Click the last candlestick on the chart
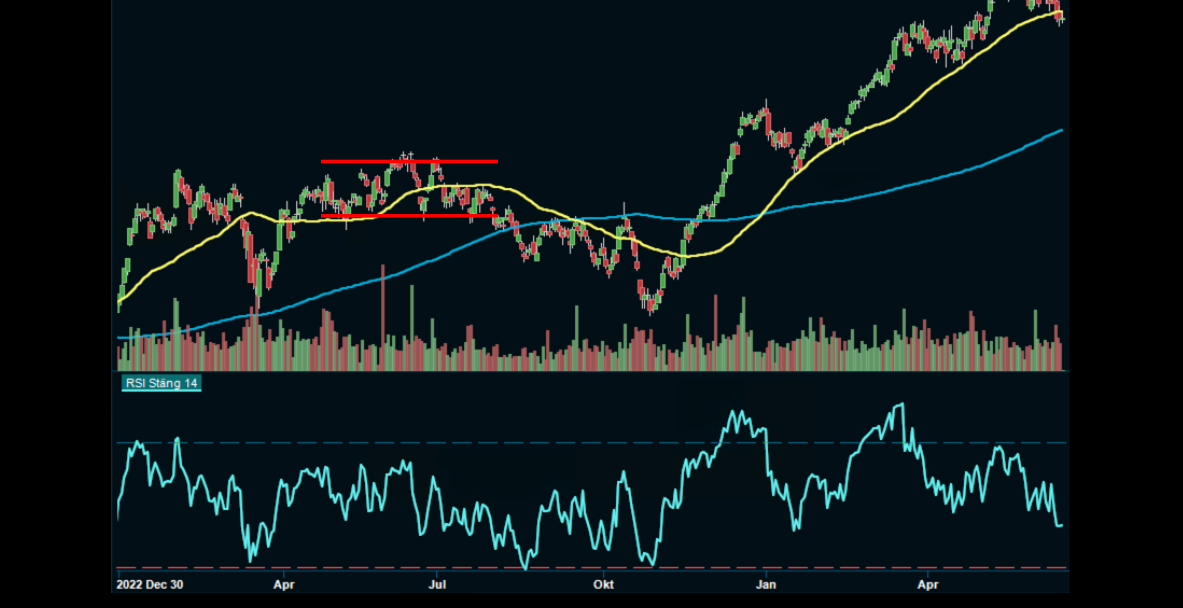Screen dimensions: 1183x608 pos(1060,15)
